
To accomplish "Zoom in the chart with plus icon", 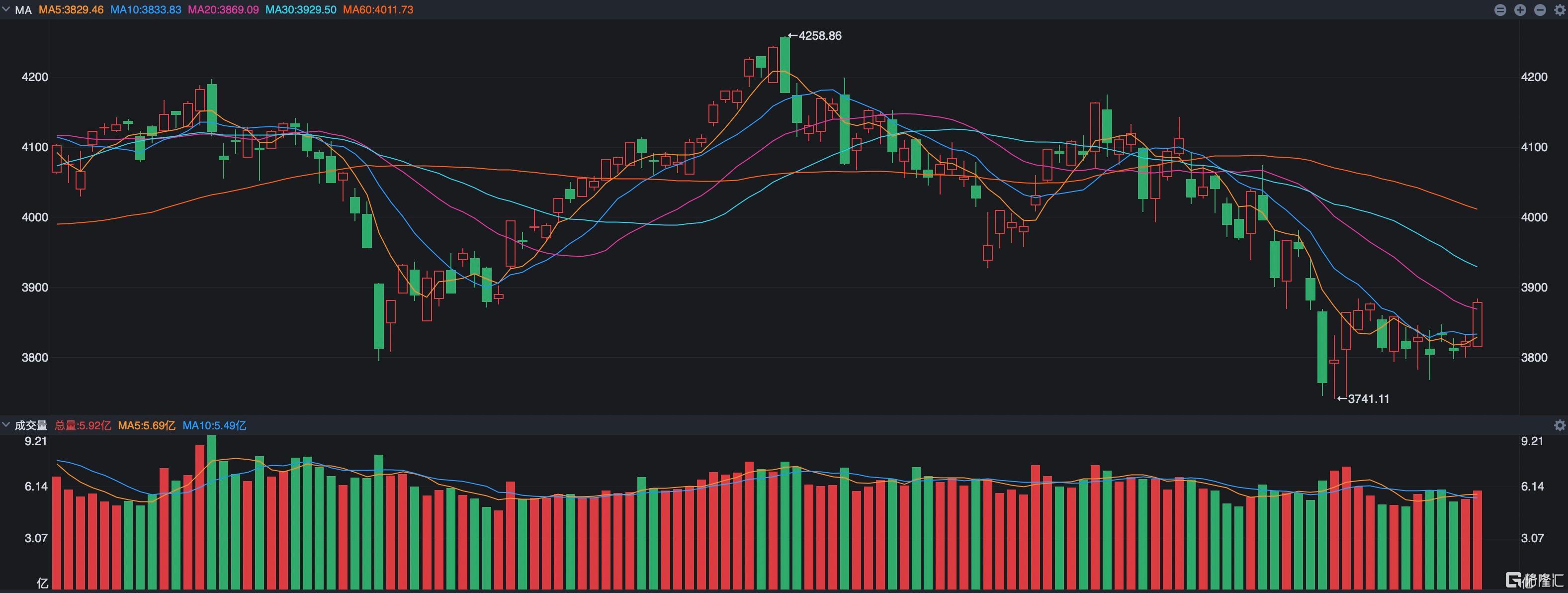I will coord(1520,10).
